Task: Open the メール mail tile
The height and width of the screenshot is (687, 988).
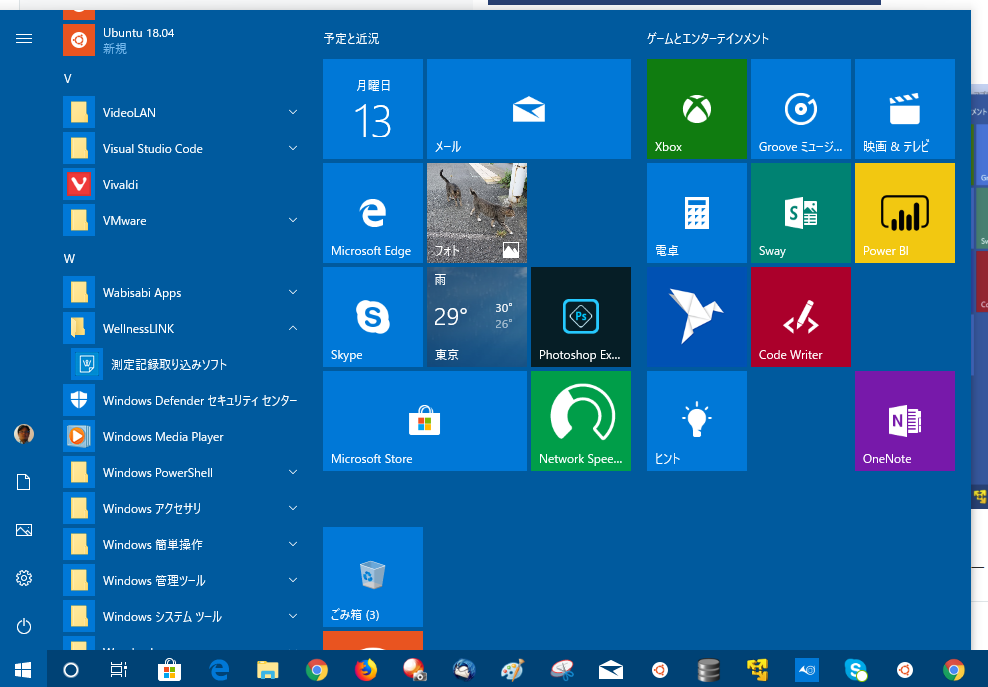Action: (529, 109)
